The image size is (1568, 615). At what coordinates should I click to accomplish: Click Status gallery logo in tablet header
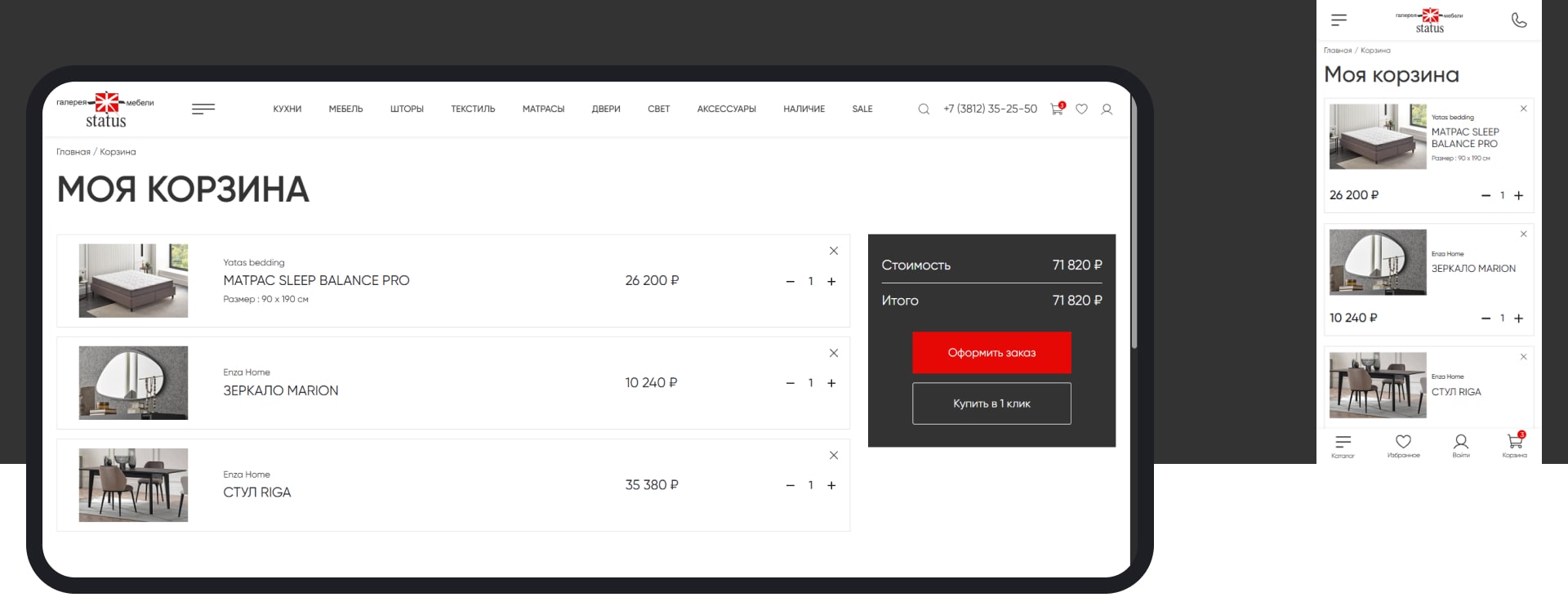click(x=105, y=110)
